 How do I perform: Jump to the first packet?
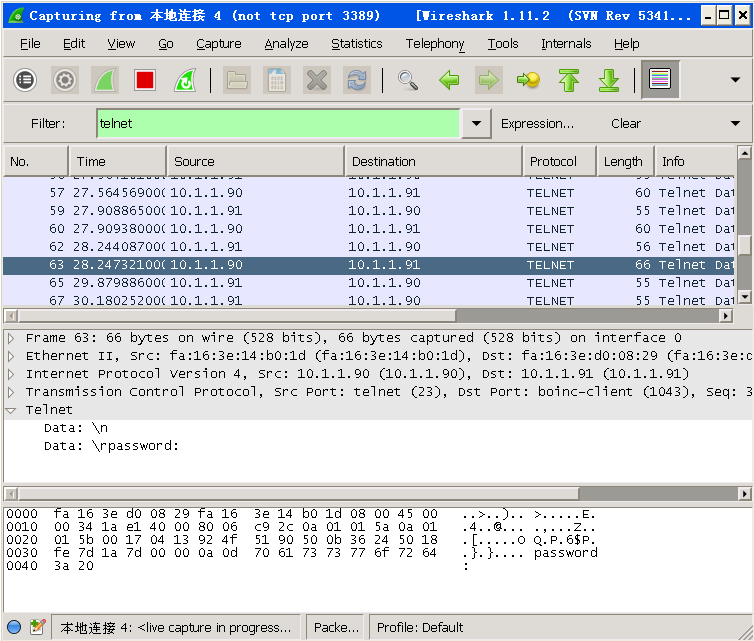click(x=569, y=80)
